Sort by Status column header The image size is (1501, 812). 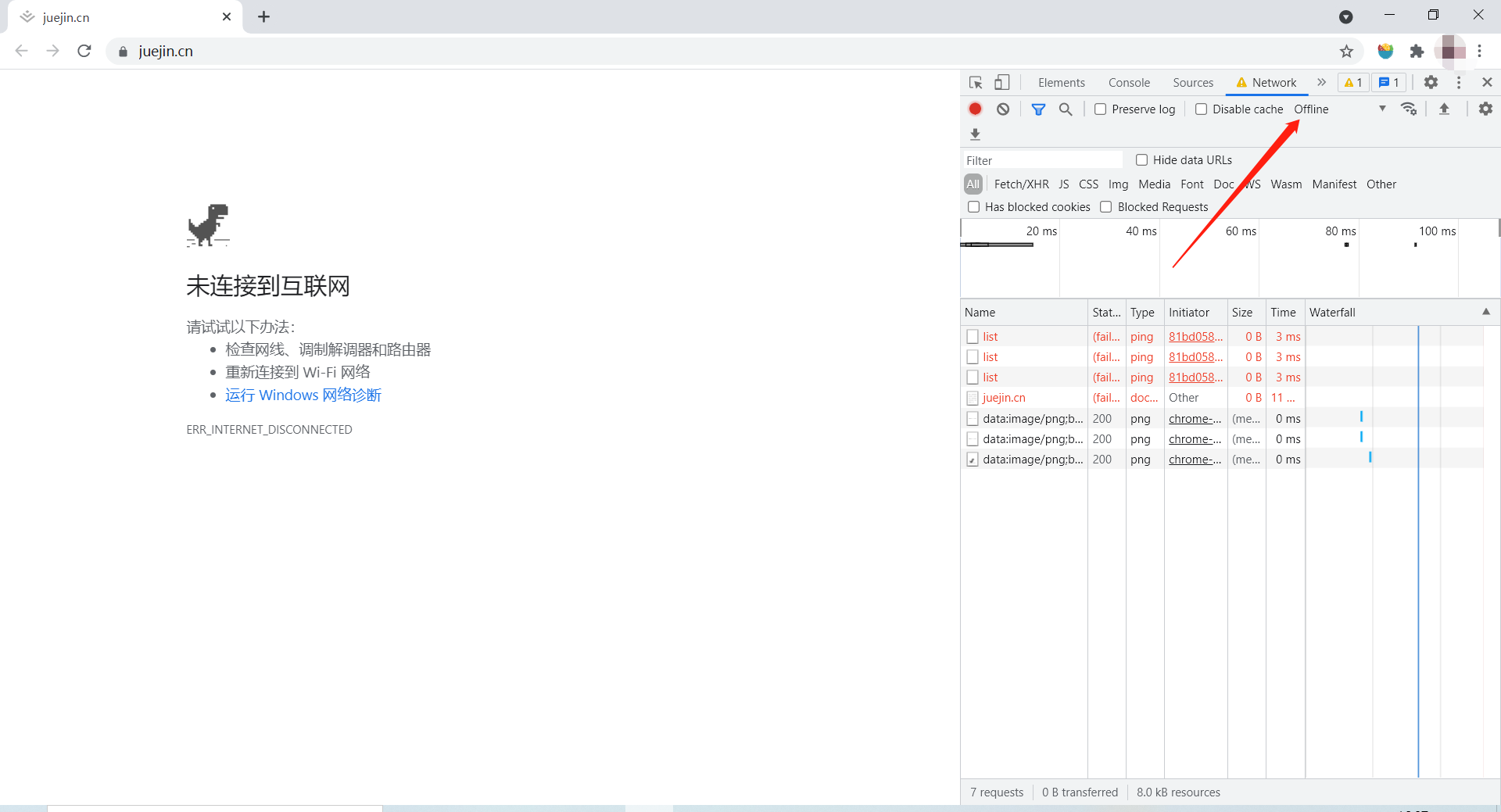click(x=1106, y=312)
